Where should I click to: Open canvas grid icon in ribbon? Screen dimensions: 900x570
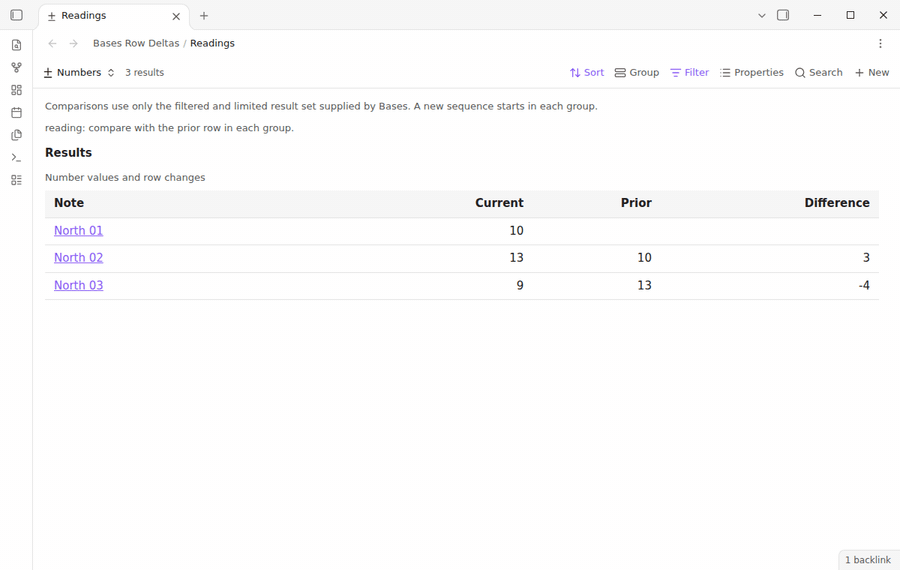[x=17, y=90]
